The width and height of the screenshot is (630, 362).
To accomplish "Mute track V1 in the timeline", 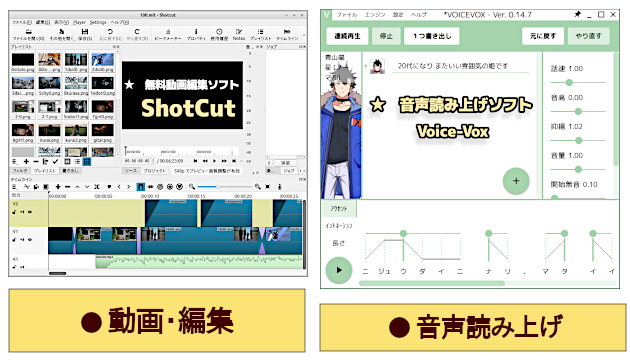I will 22,239.
